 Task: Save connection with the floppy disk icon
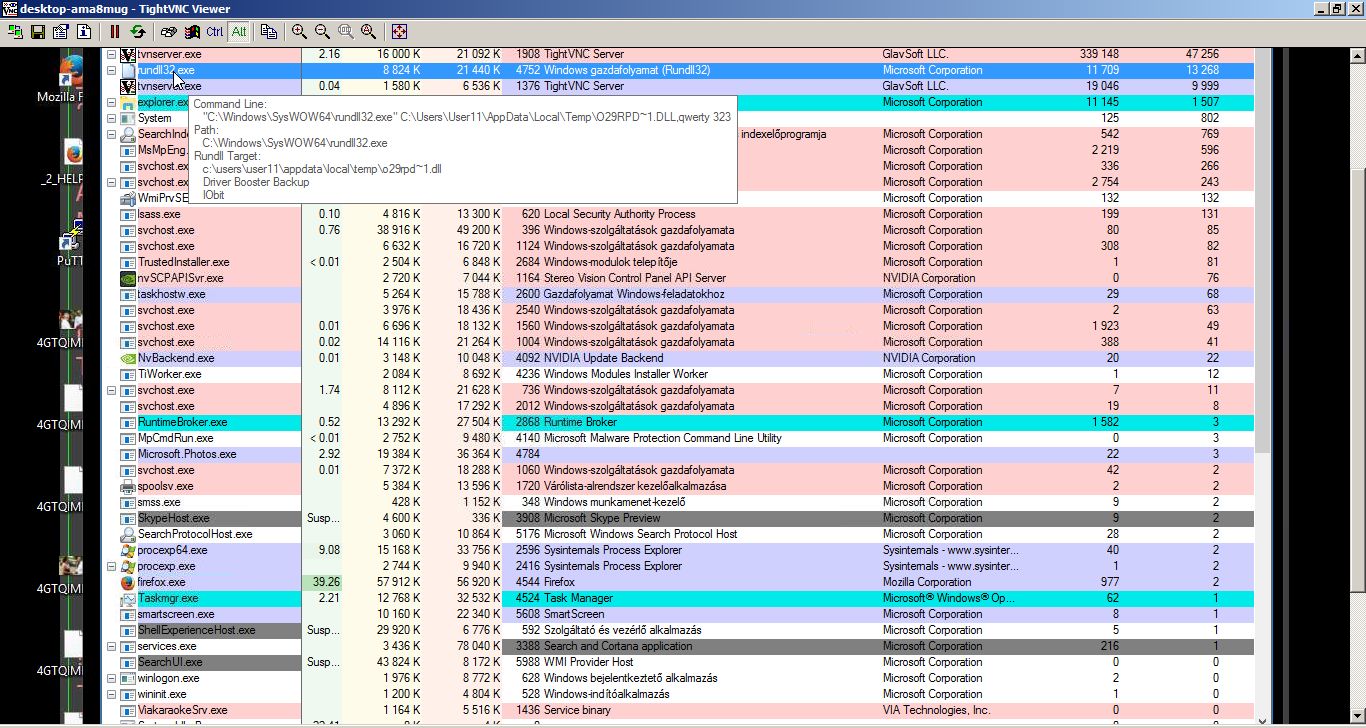tap(38, 32)
